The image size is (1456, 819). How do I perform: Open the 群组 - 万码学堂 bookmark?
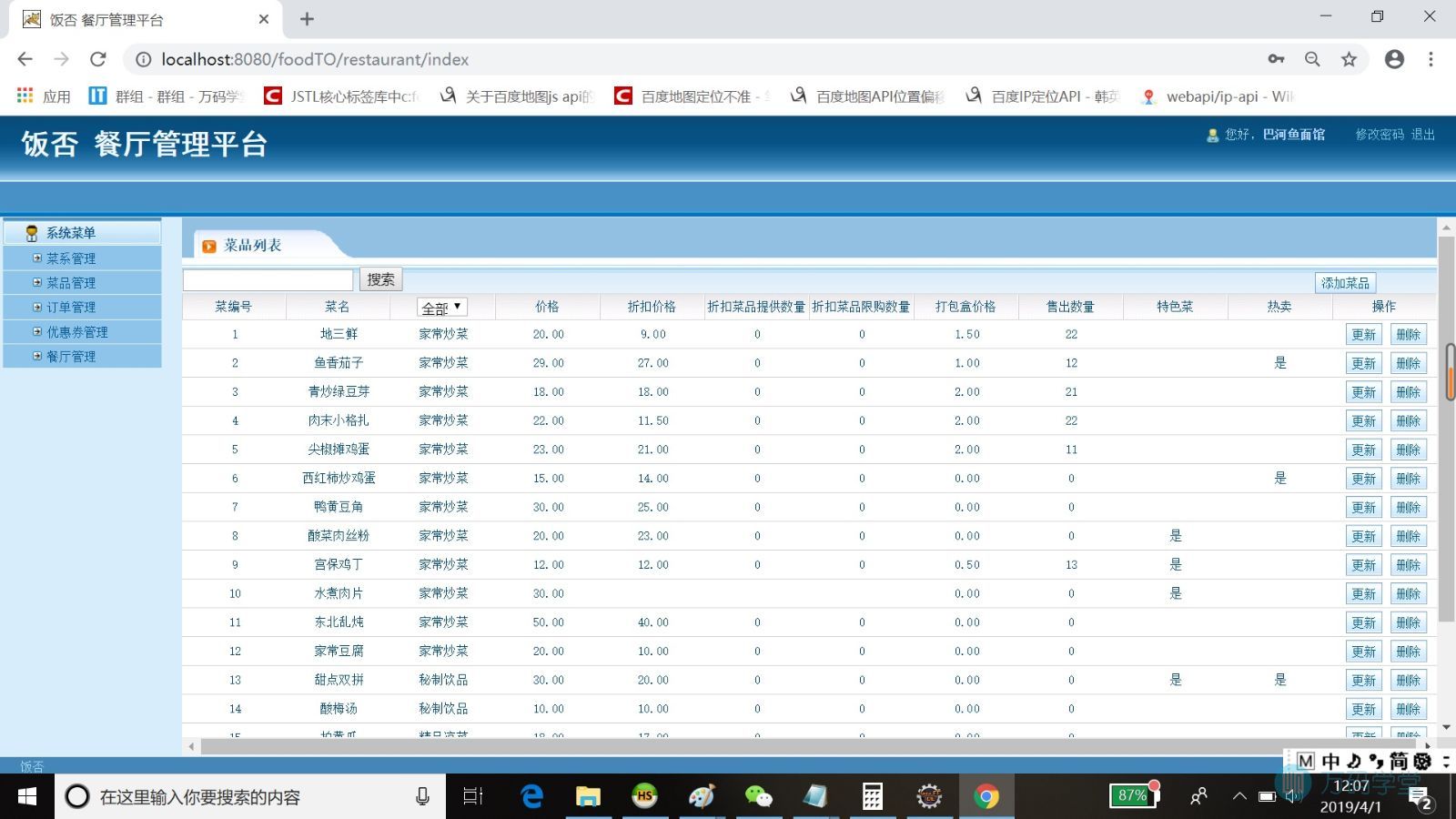[167, 96]
